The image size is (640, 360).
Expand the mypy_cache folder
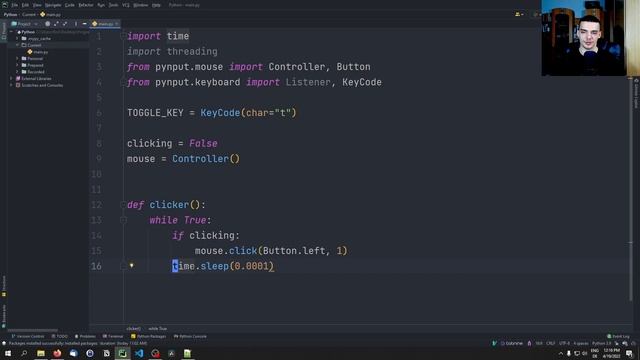pos(17,38)
